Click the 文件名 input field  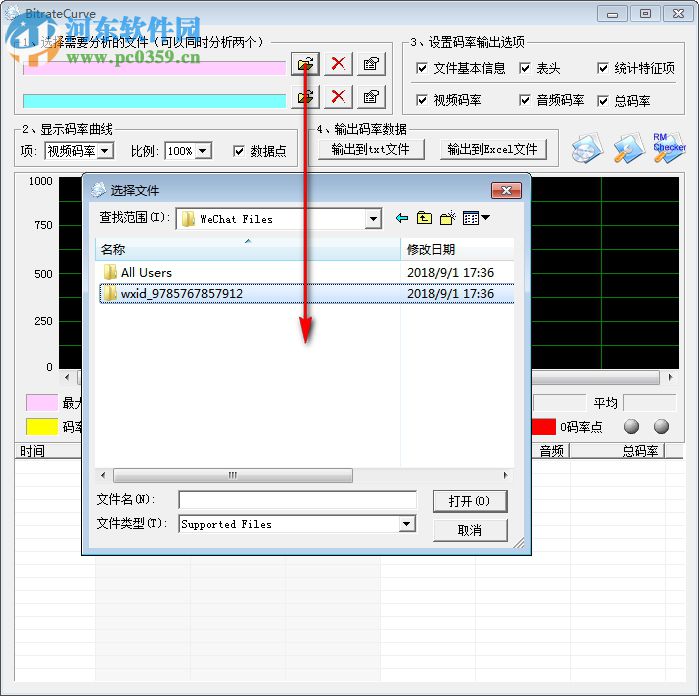point(297,500)
